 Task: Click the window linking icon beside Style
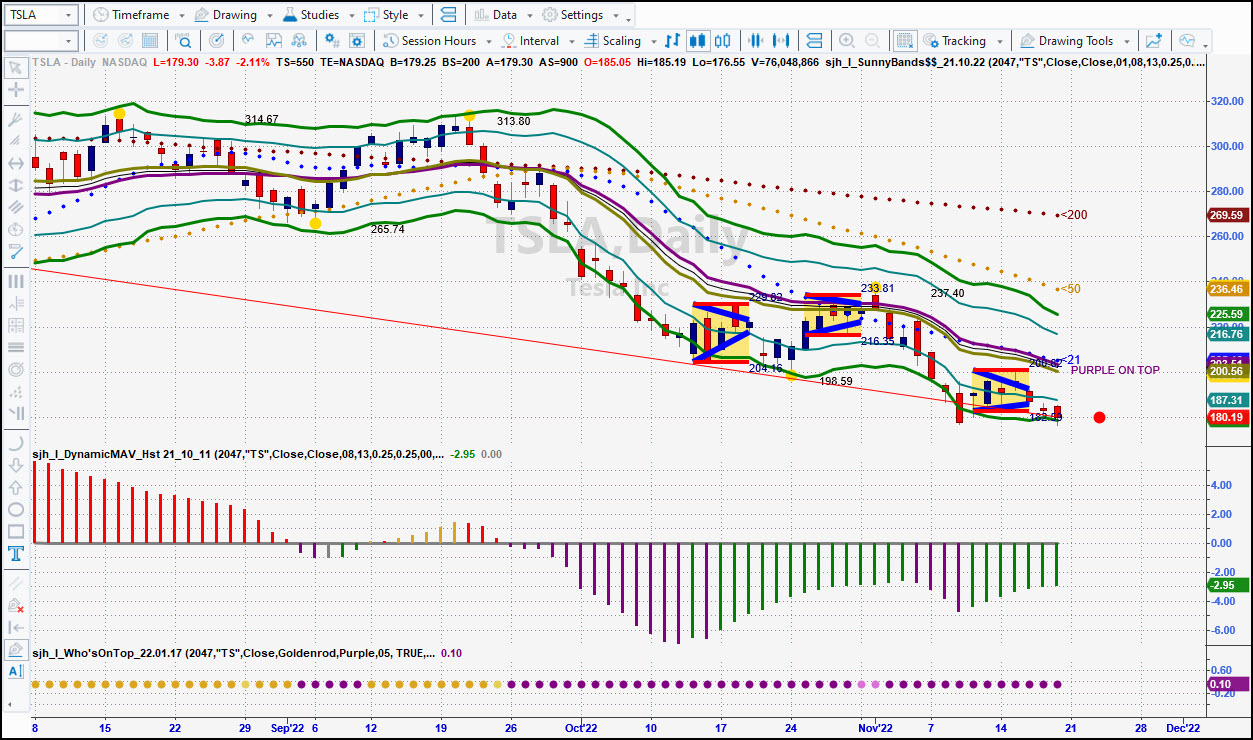(447, 15)
